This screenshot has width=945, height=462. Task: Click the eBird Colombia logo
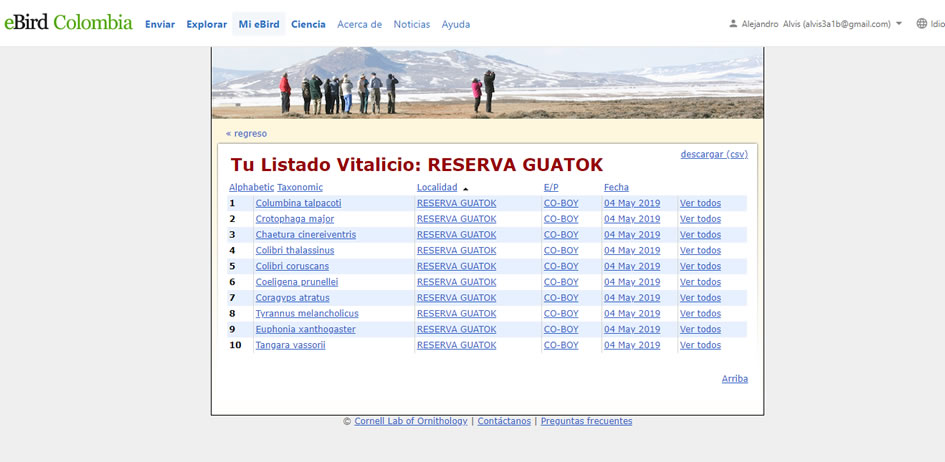(x=68, y=23)
